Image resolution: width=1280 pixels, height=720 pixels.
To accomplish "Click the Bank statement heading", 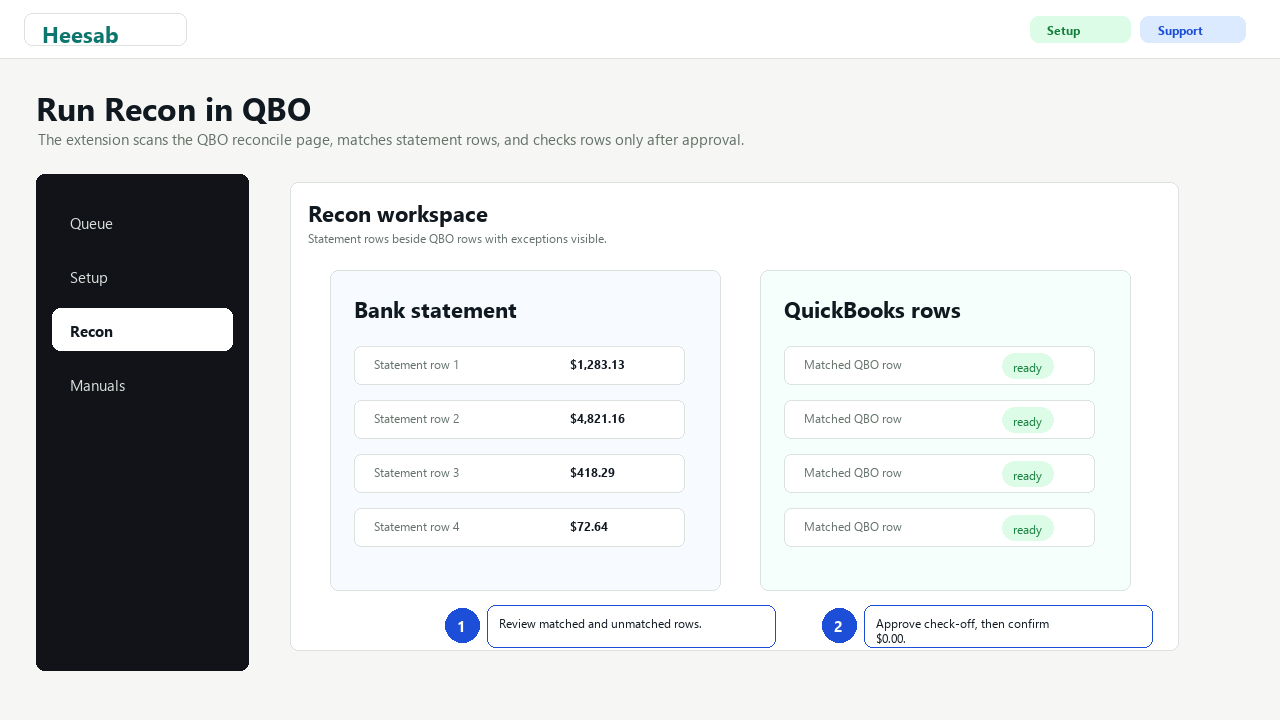I will 435,310.
